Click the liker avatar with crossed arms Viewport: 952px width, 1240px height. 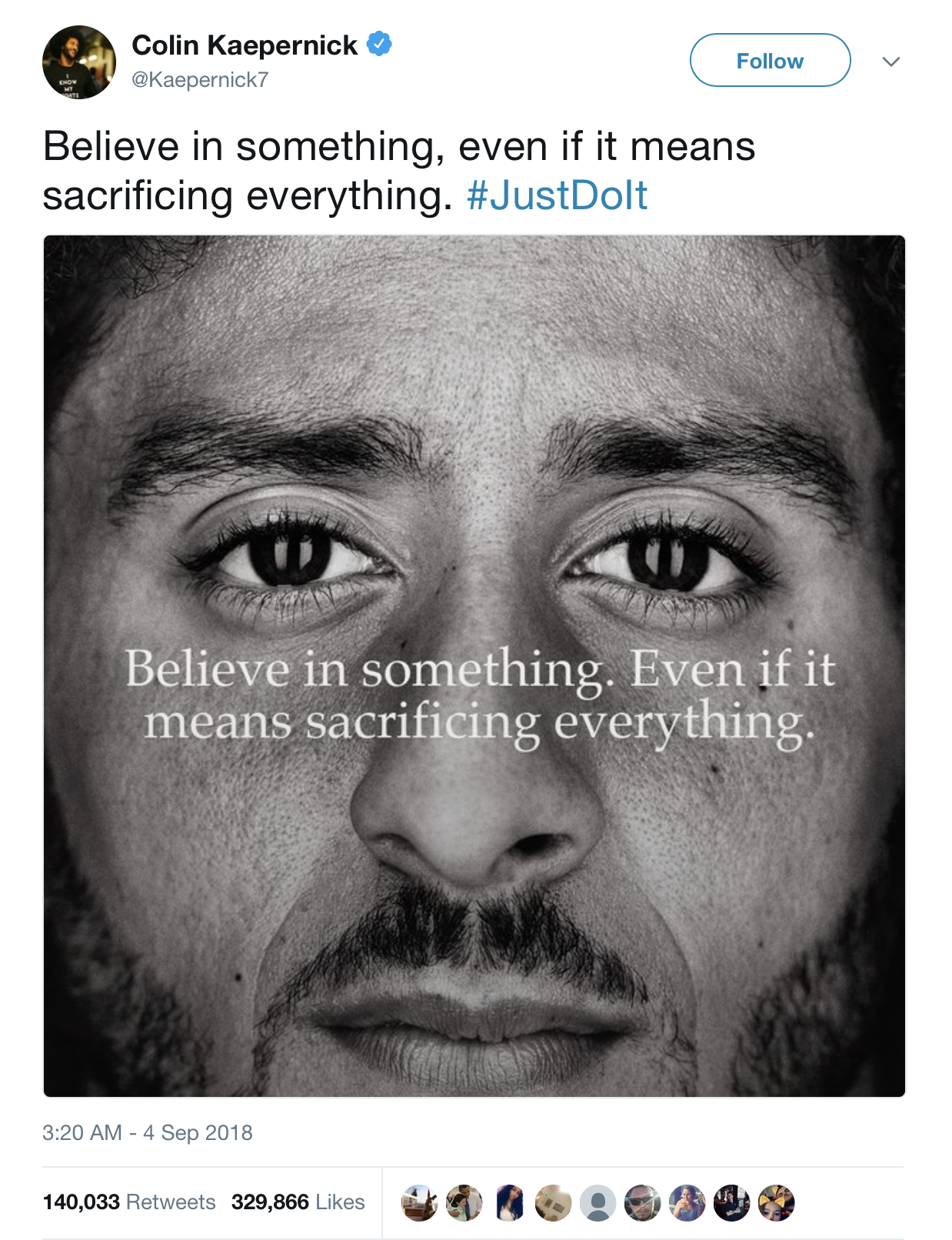pos(731,1203)
